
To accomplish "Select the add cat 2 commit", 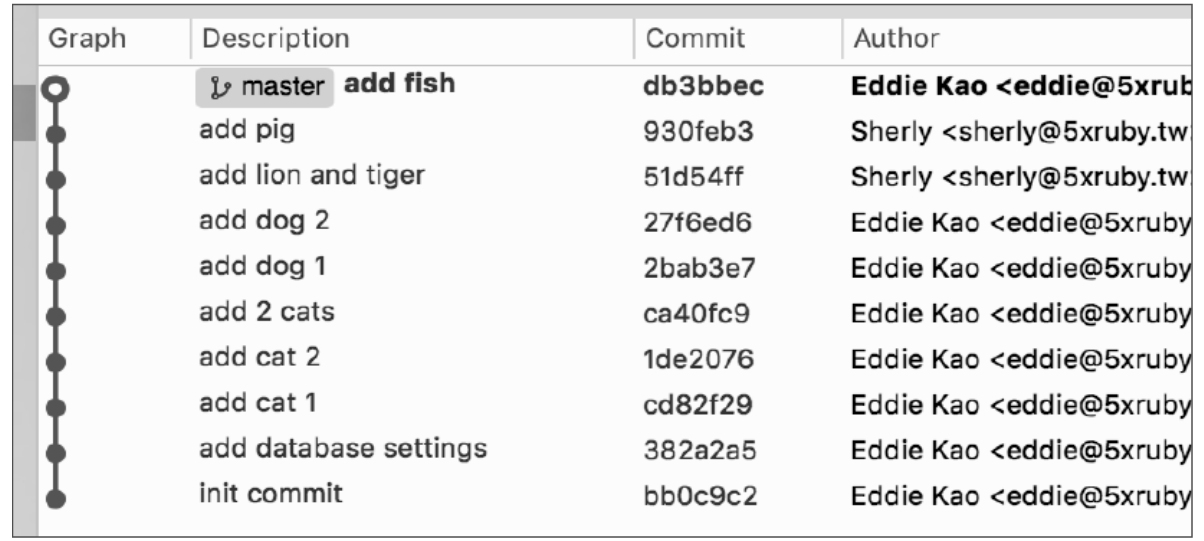I will click(259, 357).
